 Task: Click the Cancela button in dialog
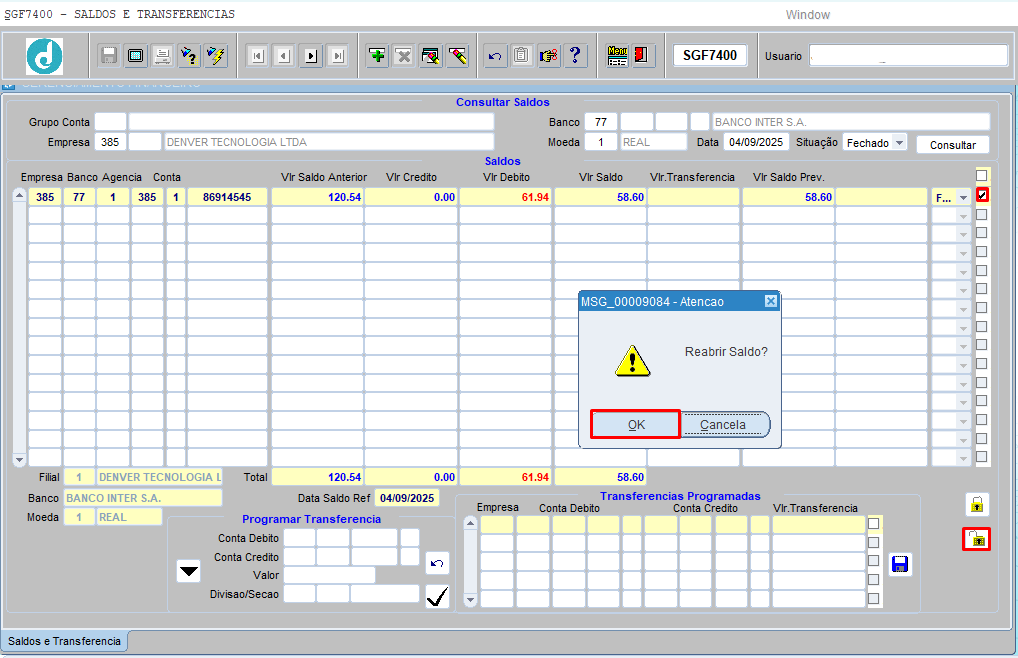723,424
